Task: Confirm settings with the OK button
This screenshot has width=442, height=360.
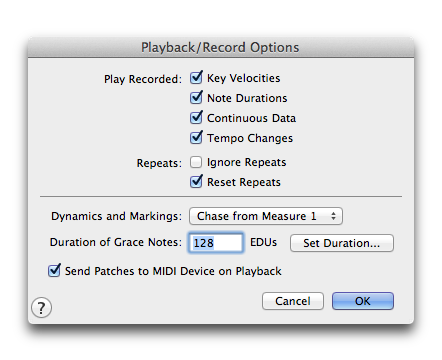Action: [363, 301]
